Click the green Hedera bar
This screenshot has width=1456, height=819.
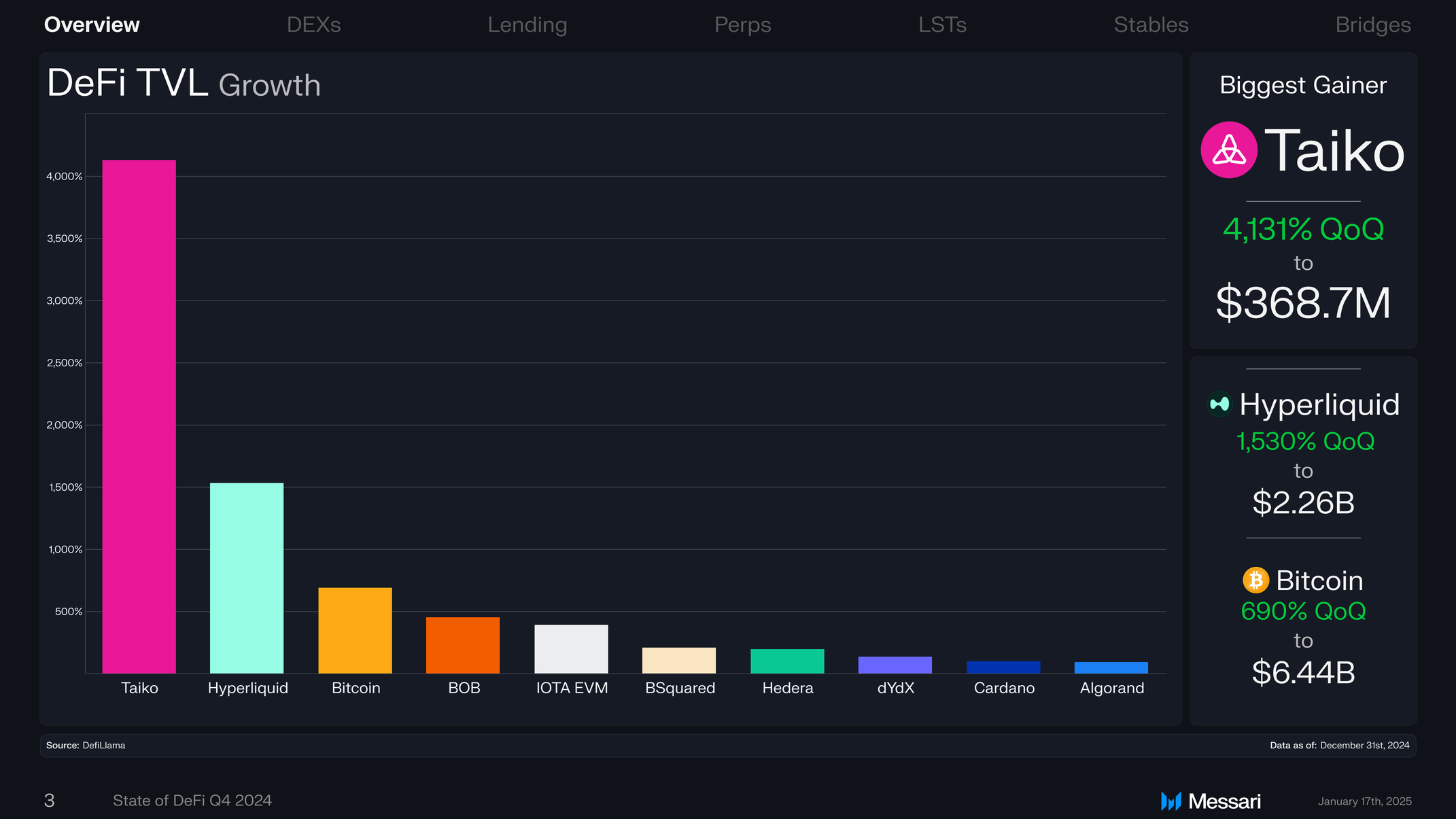(787, 661)
